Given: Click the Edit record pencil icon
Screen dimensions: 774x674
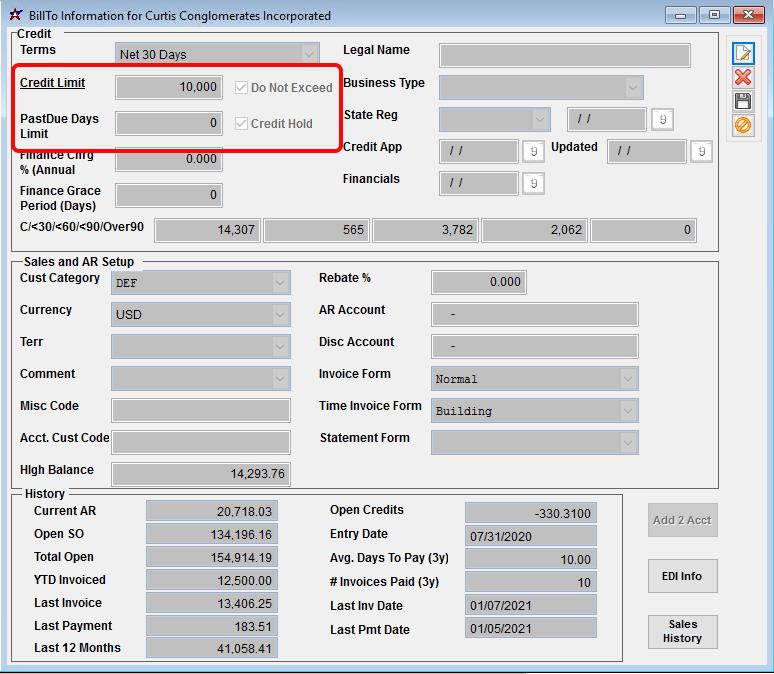Looking at the screenshot, I should 742,54.
